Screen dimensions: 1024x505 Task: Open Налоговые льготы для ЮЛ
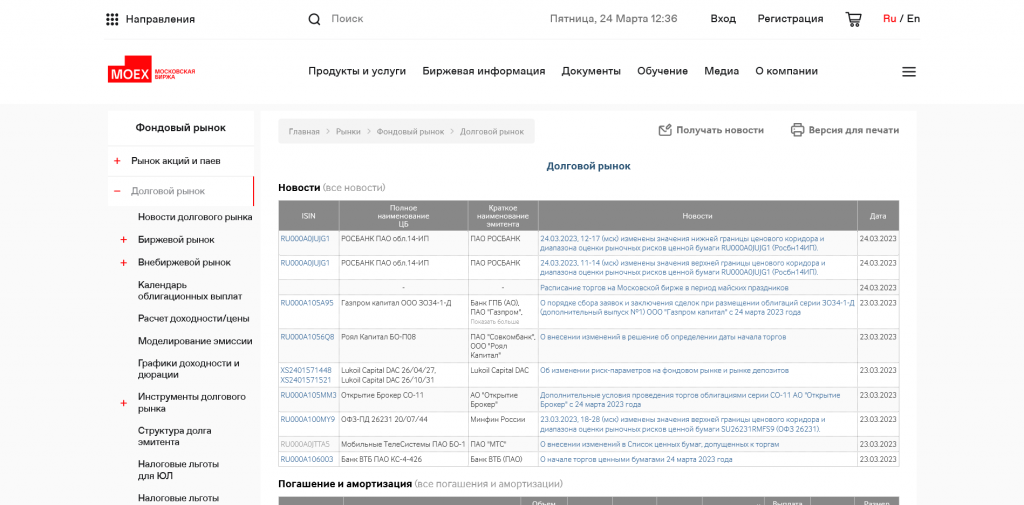click(x=178, y=470)
